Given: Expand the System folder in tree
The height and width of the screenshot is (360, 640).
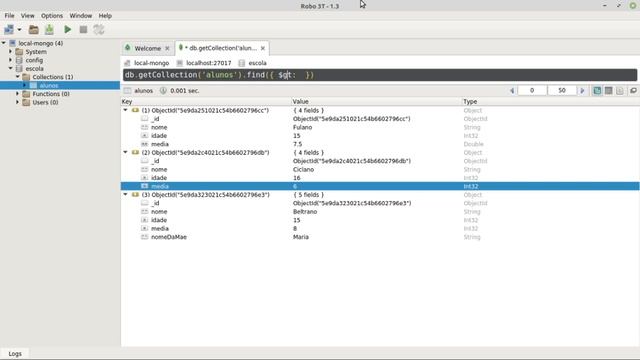Looking at the screenshot, I should click(x=11, y=51).
